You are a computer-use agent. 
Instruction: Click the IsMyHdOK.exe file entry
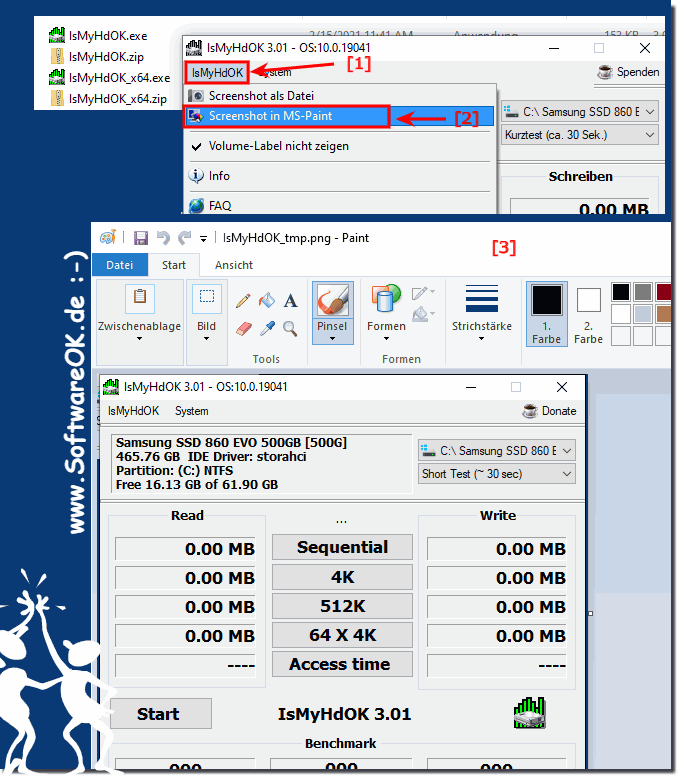click(x=98, y=36)
